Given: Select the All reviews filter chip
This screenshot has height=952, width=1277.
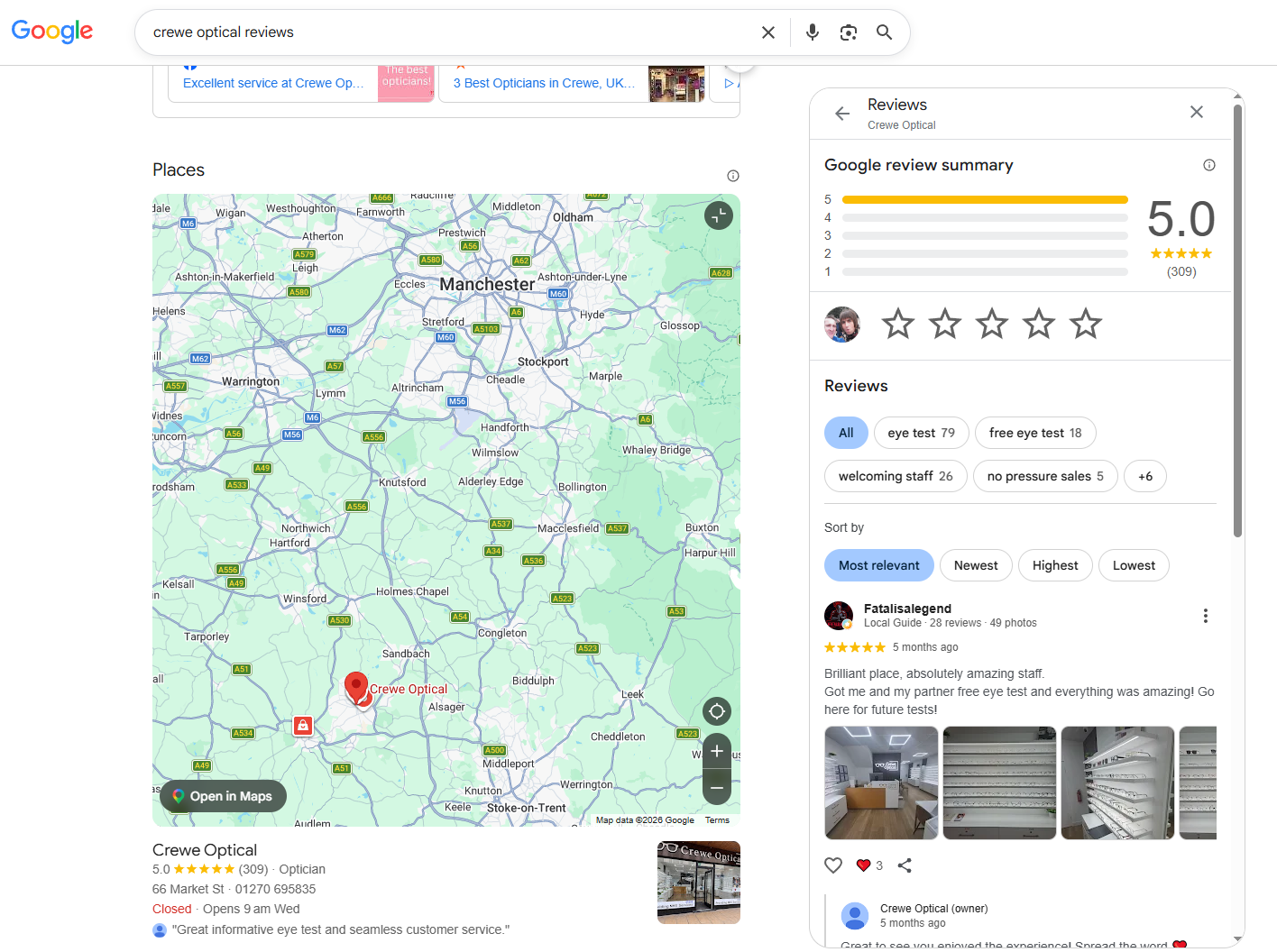Looking at the screenshot, I should tap(846, 433).
